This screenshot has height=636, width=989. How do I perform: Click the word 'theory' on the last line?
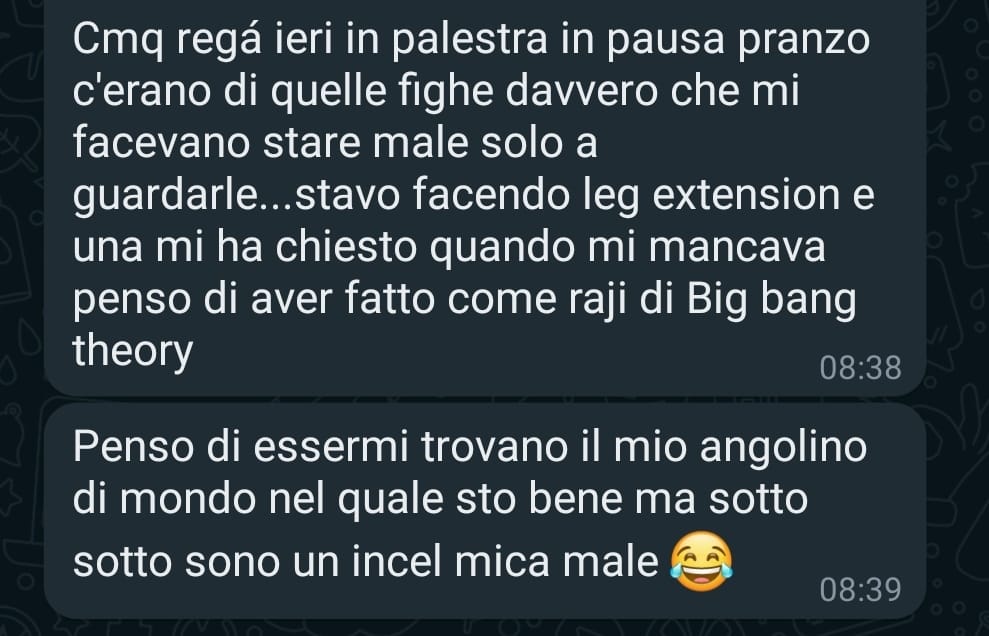click(x=132, y=352)
